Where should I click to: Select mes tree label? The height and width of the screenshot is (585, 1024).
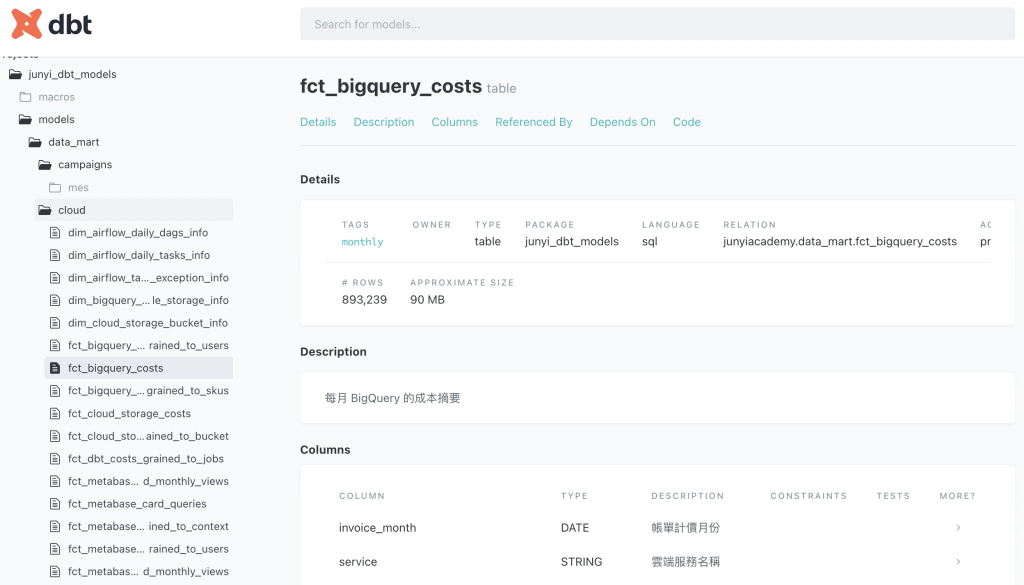(x=78, y=187)
